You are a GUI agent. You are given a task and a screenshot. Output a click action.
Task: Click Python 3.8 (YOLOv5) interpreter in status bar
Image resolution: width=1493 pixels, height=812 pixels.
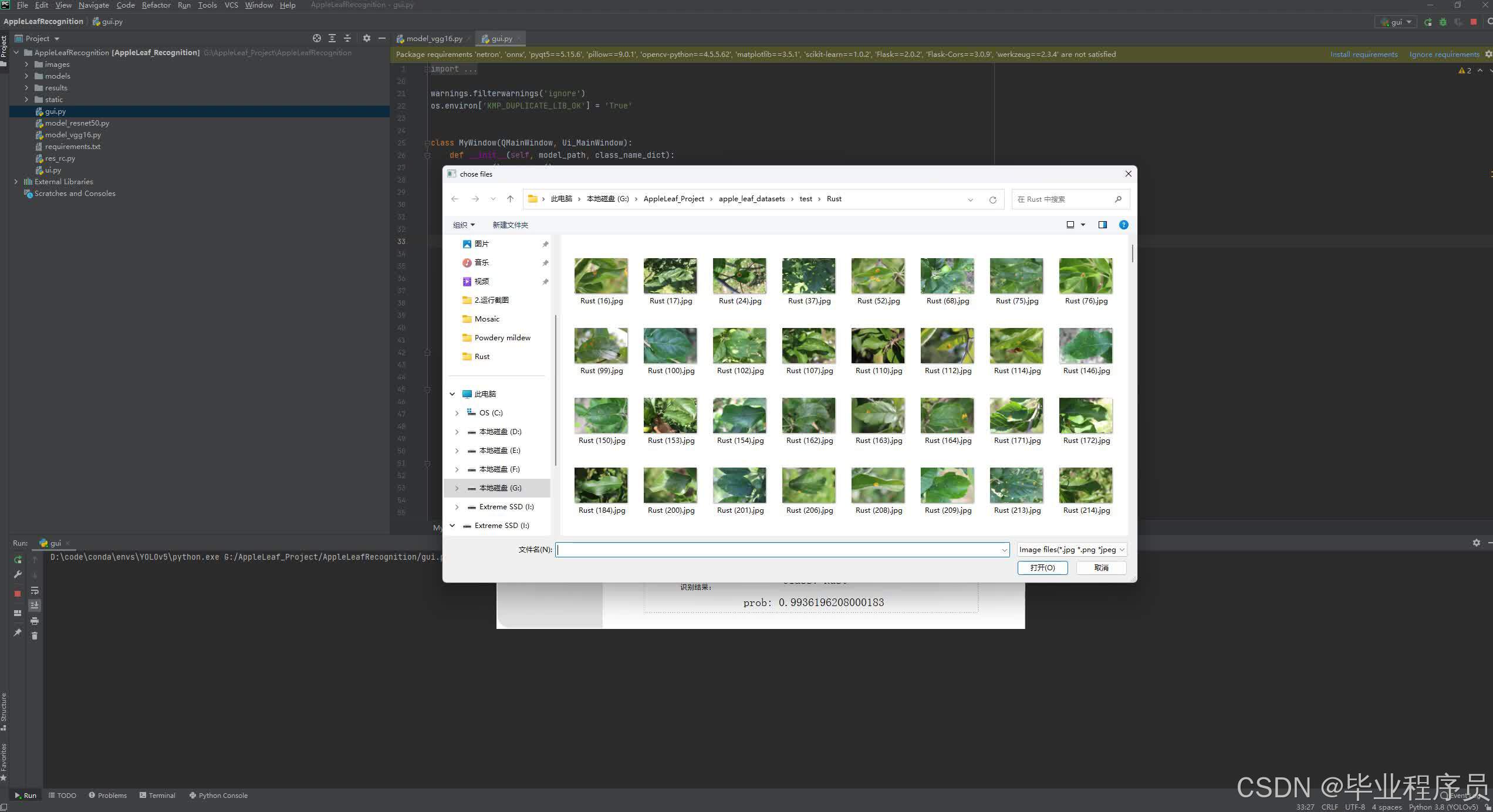(x=1443, y=807)
